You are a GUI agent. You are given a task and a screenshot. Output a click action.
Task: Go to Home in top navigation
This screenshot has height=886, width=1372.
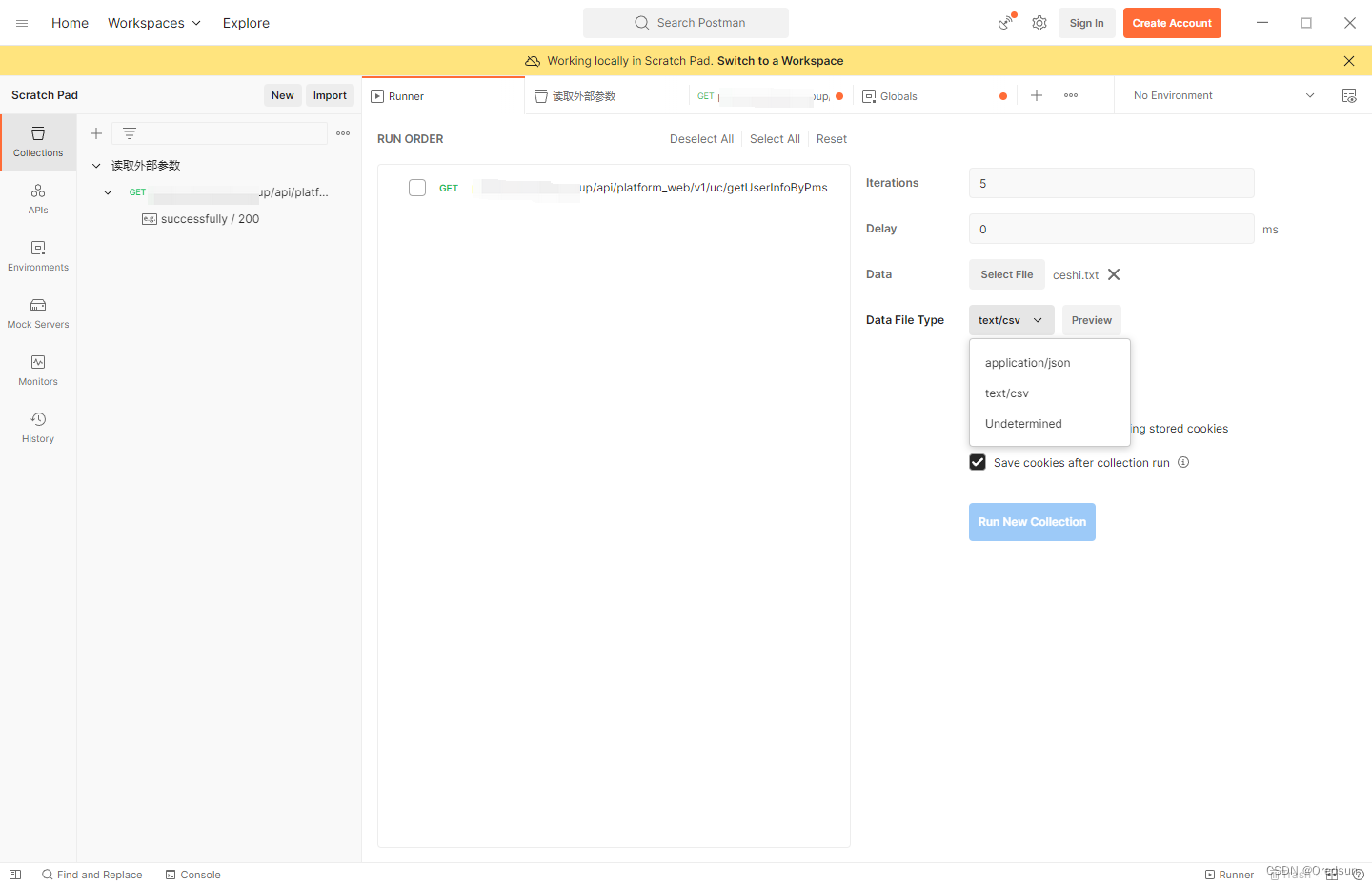click(x=70, y=23)
